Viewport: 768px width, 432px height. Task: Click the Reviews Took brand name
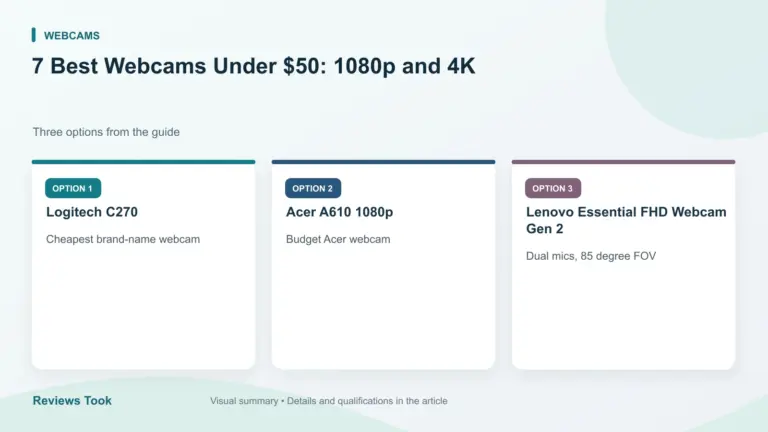point(72,401)
